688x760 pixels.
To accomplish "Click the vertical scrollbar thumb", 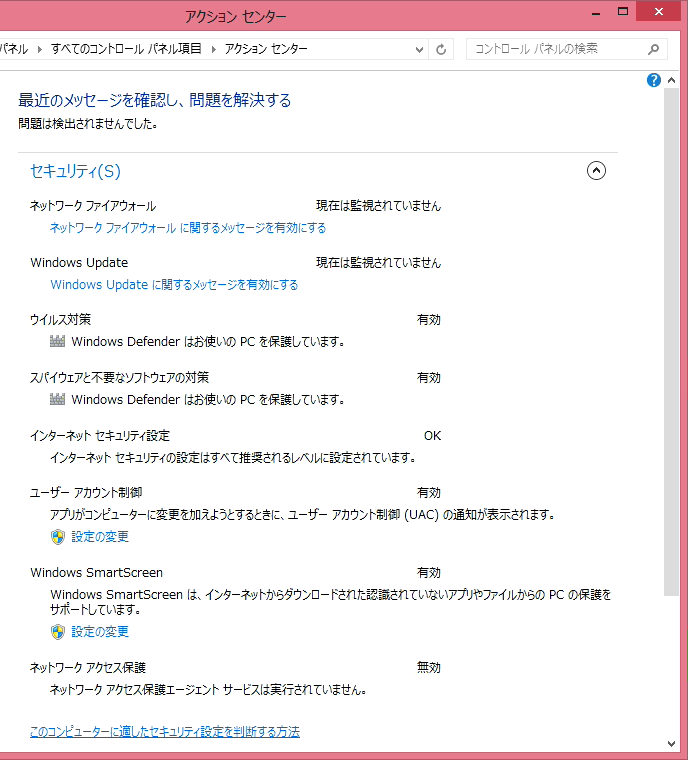I will coord(671,342).
